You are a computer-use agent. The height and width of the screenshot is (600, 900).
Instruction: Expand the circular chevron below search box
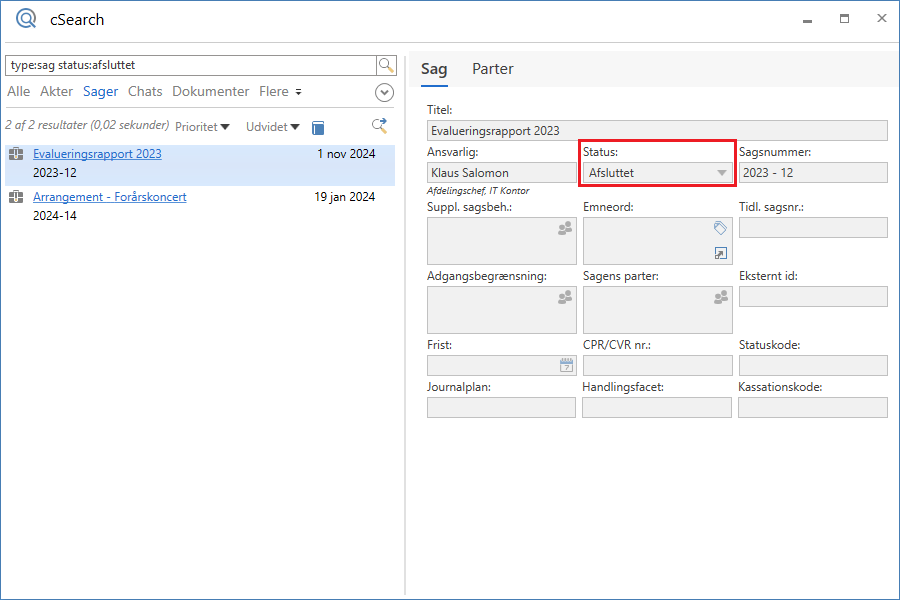[x=384, y=92]
